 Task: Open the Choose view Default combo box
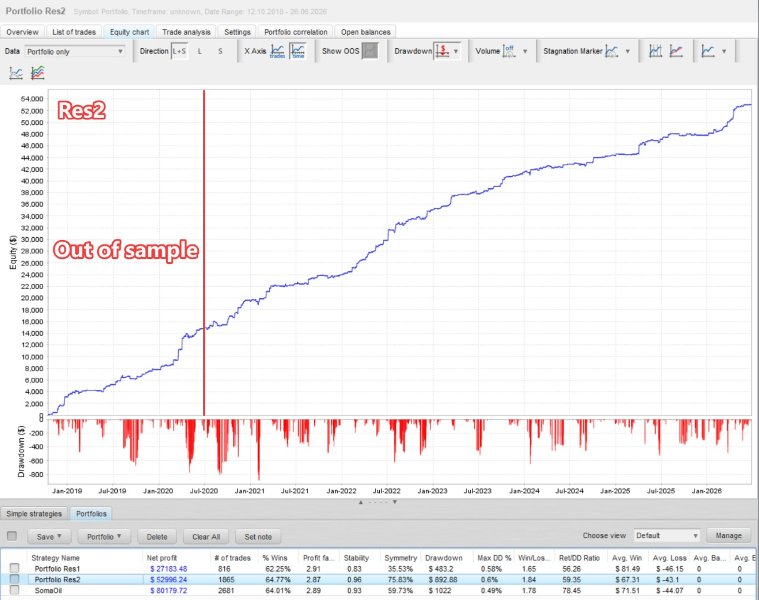click(666, 536)
